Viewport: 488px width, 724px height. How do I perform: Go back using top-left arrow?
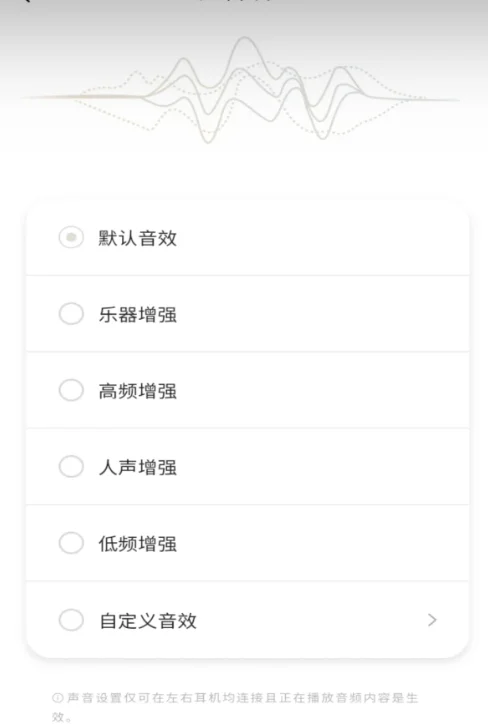click(x=25, y=1)
